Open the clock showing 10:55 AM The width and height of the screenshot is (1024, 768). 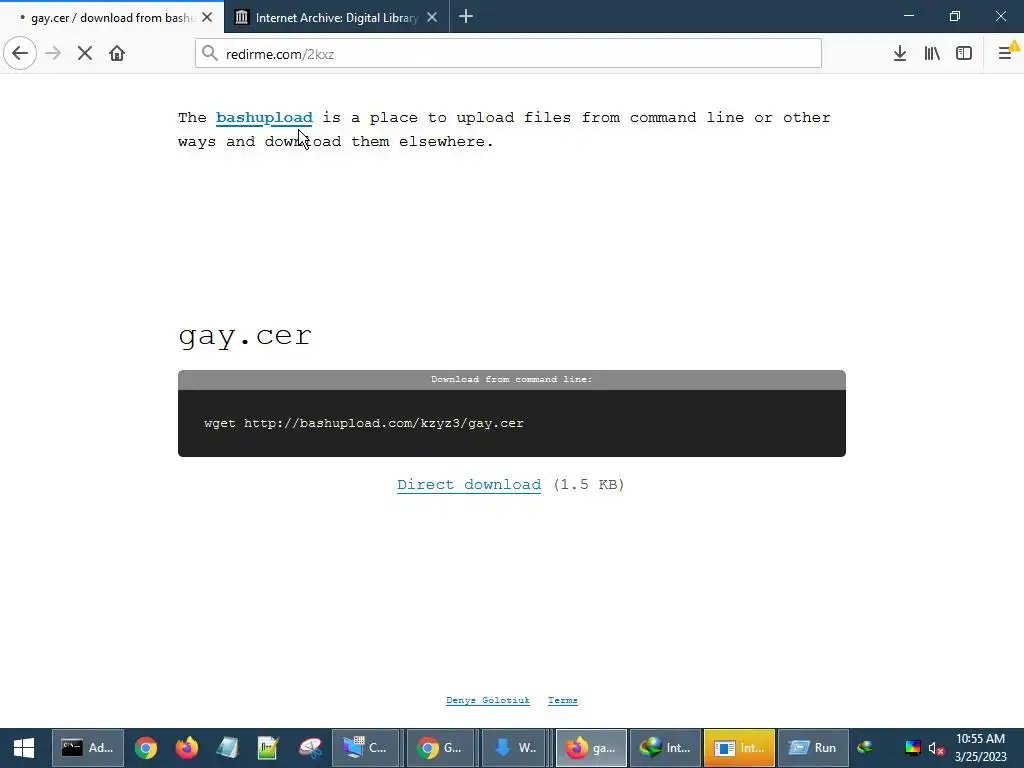[x=980, y=748]
